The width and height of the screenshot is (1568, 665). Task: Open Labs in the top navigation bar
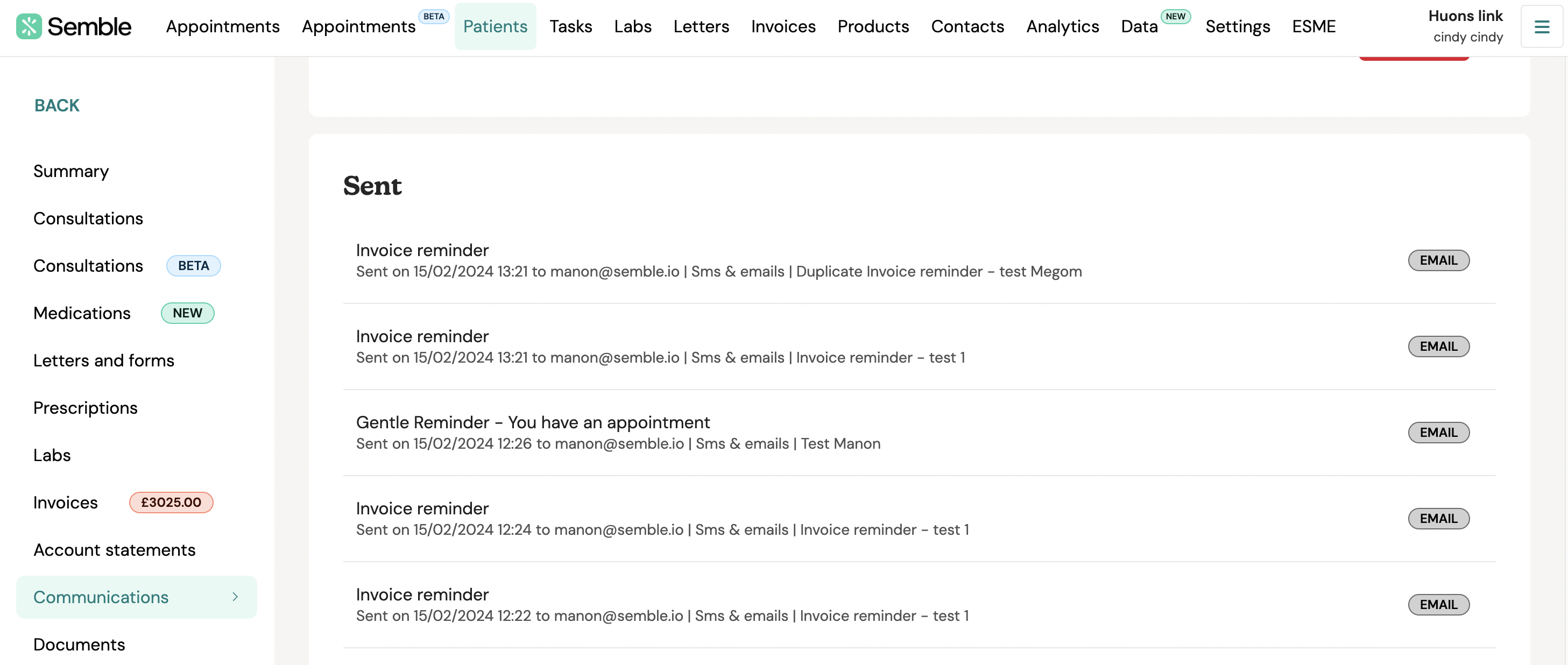tap(633, 26)
